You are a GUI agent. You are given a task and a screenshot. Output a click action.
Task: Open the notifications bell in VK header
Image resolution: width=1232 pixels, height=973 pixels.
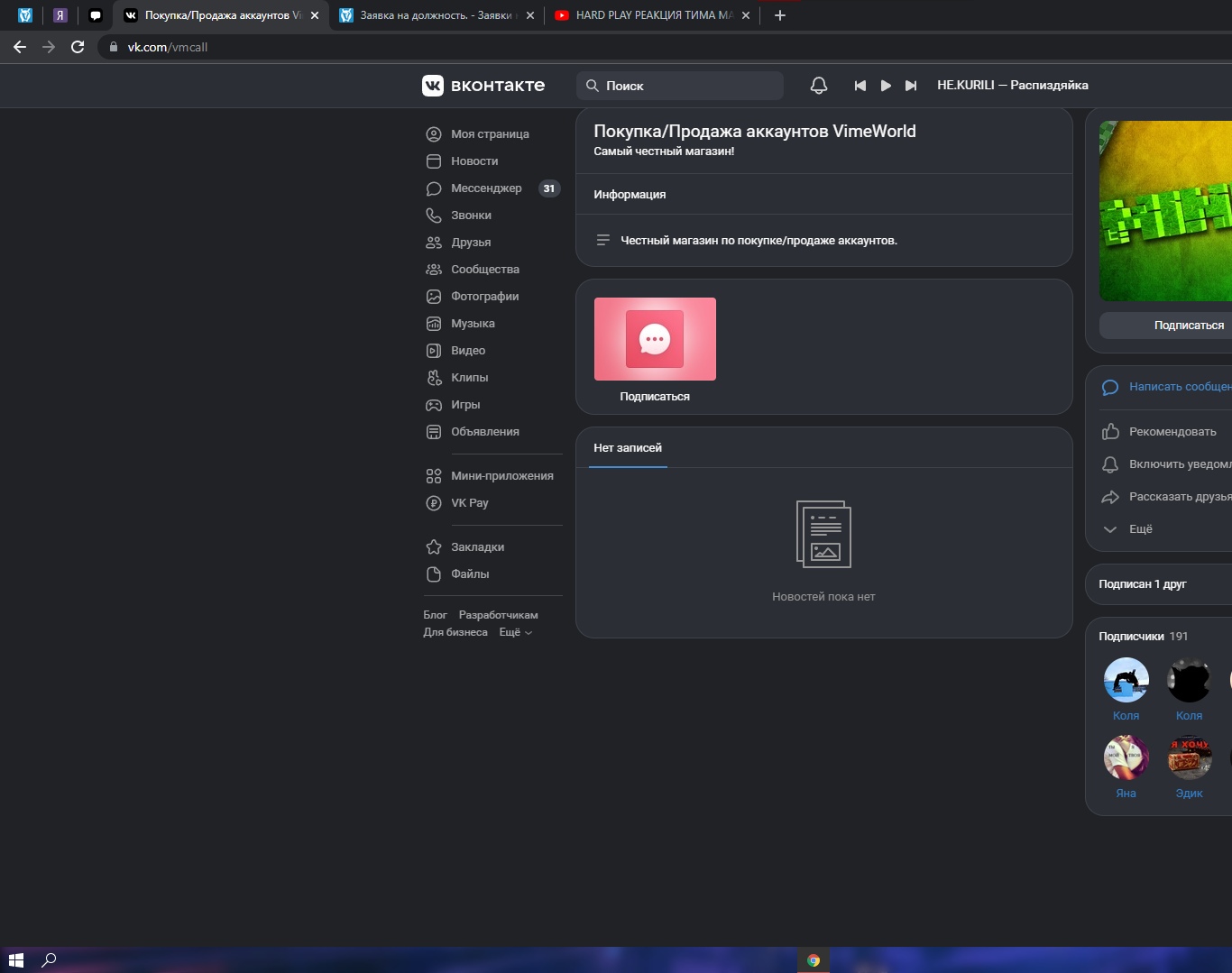818,86
